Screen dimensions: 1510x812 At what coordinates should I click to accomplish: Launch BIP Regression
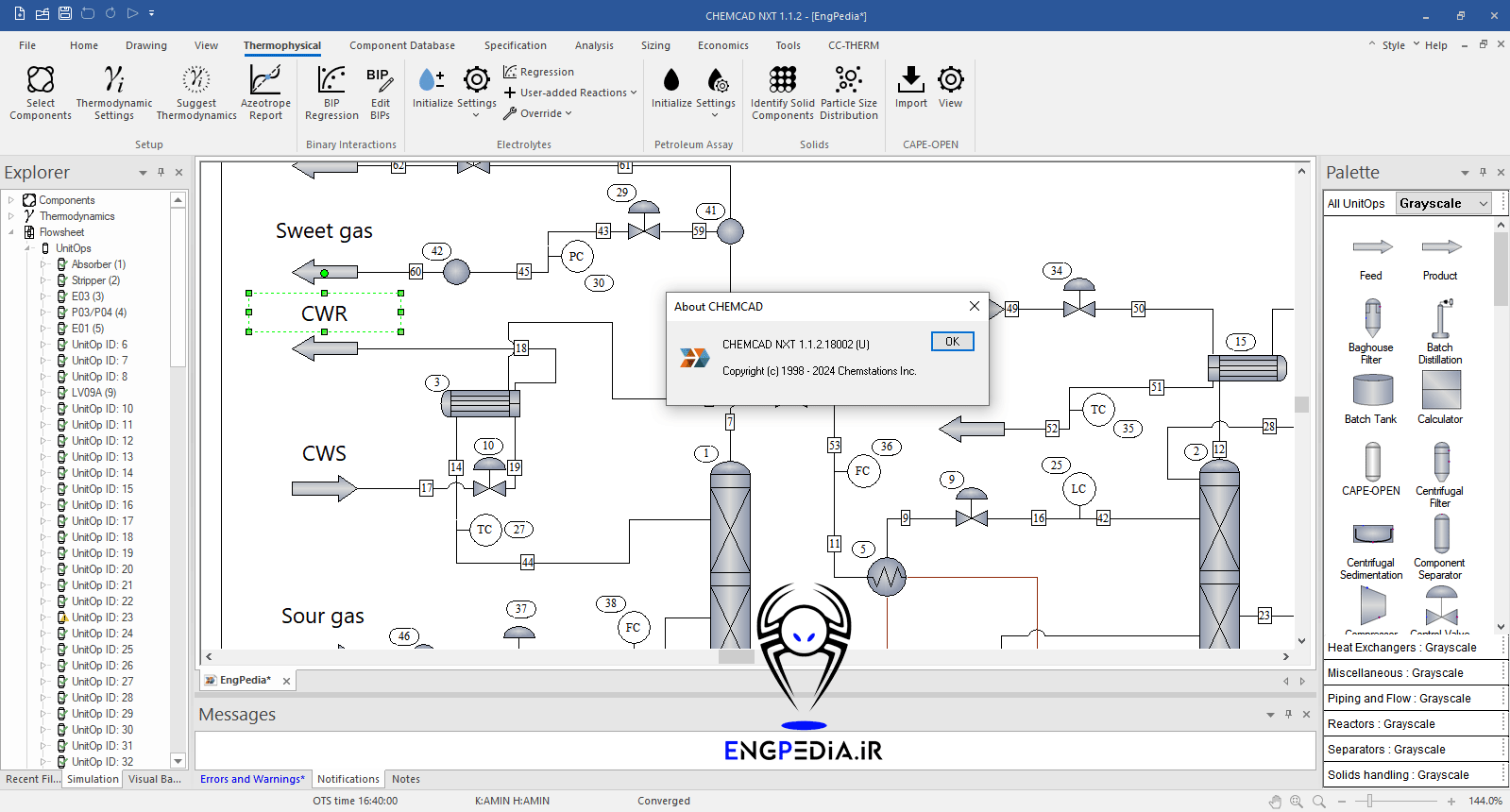pyautogui.click(x=331, y=93)
